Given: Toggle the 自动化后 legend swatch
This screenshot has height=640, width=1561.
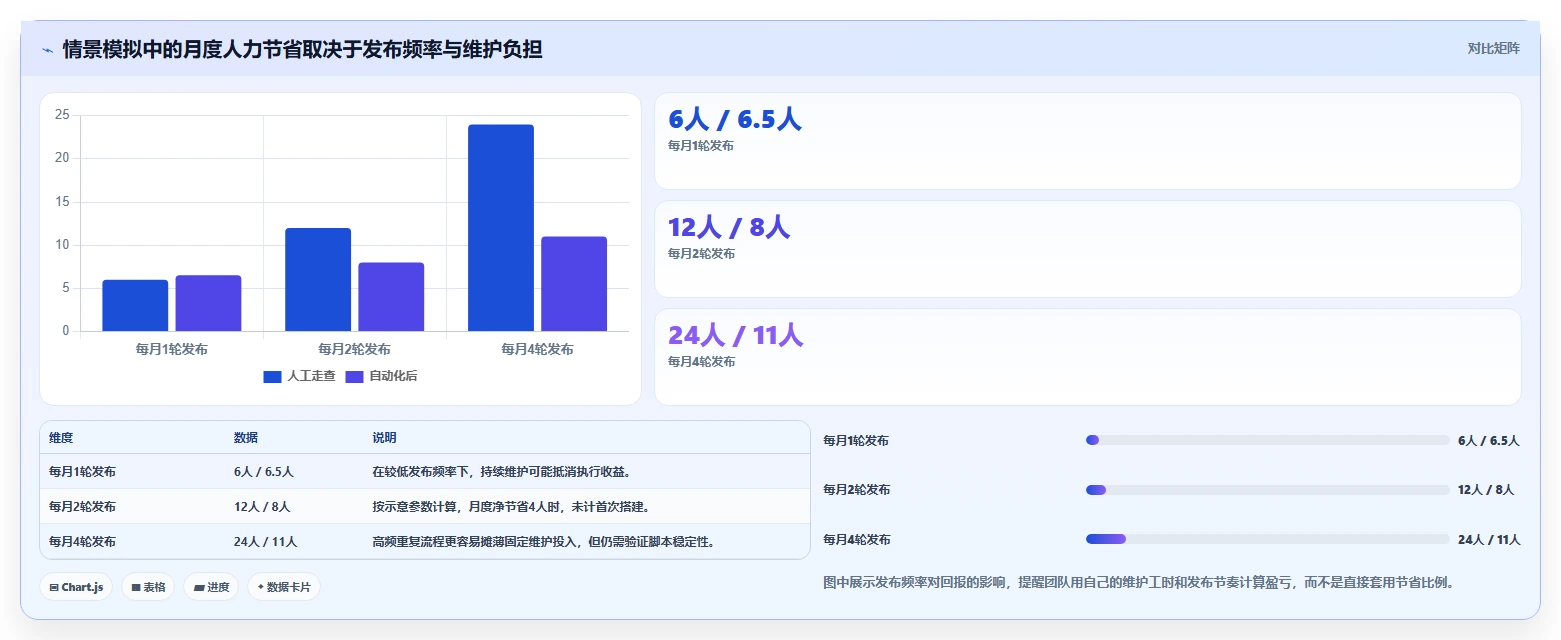Looking at the screenshot, I should [355, 376].
